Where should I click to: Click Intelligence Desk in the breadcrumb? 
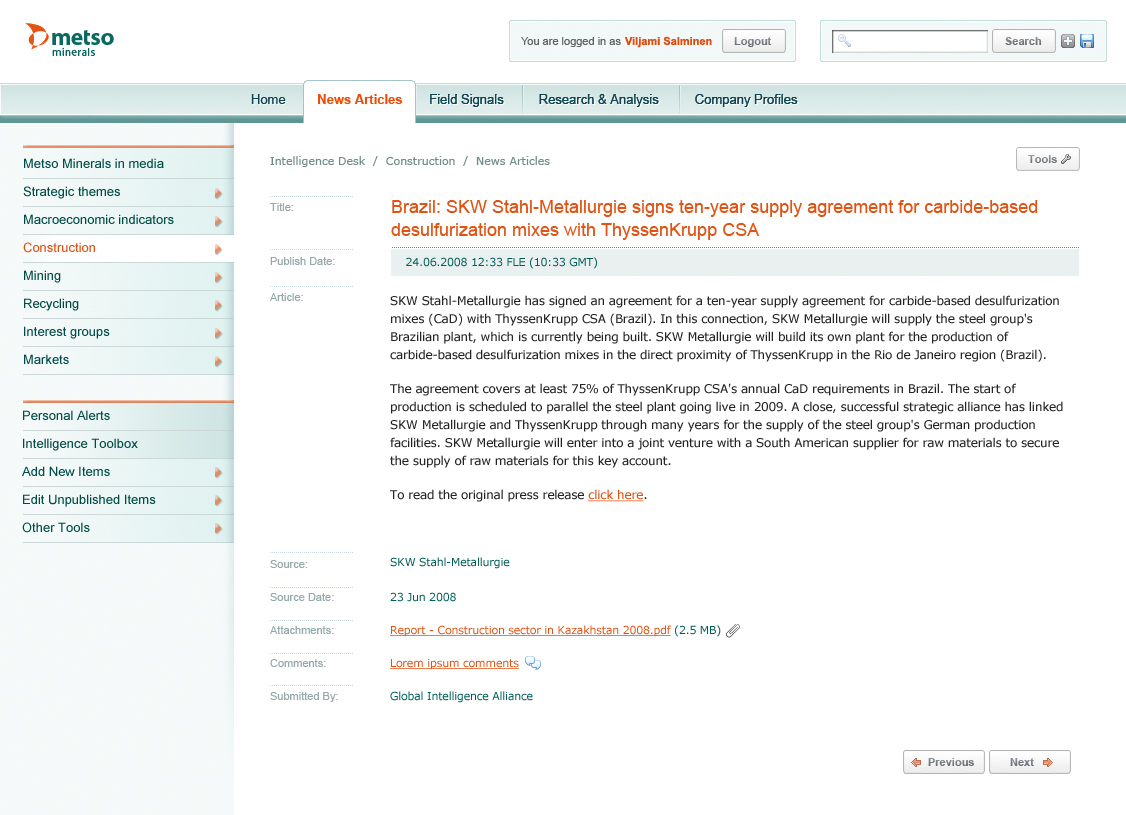(317, 161)
